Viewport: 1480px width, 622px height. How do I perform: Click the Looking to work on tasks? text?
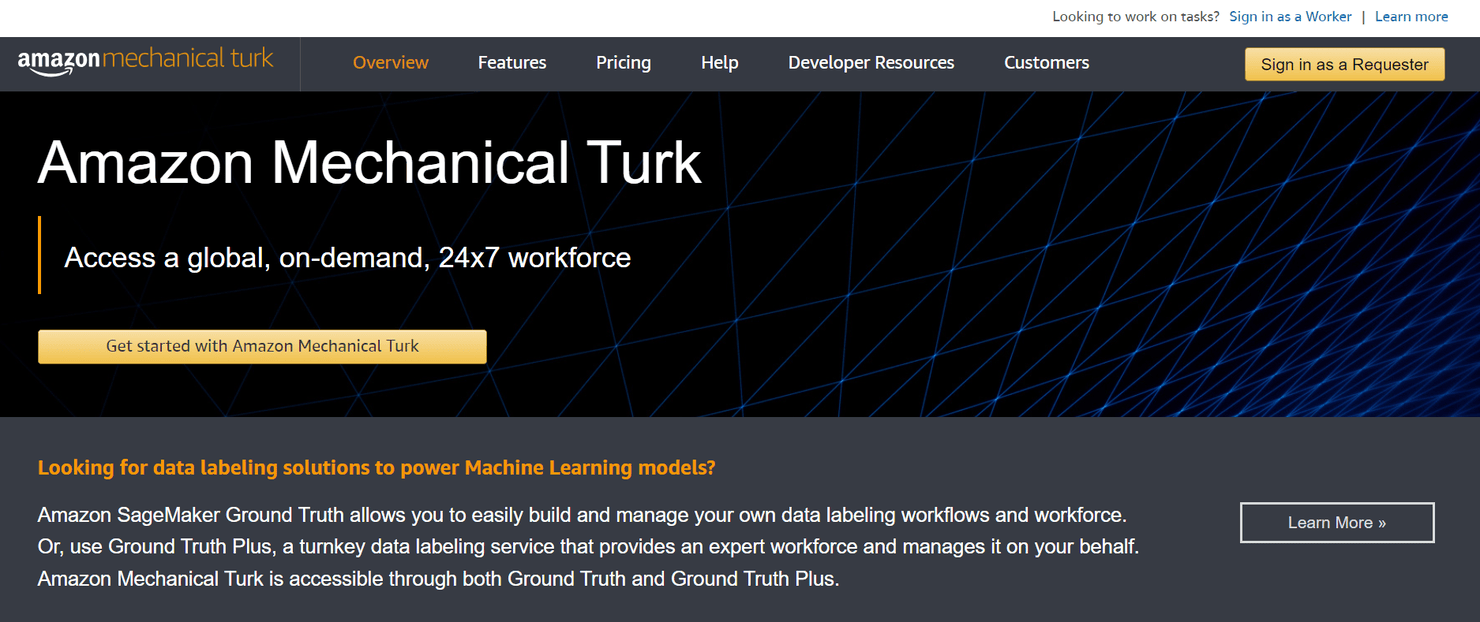[1136, 17]
